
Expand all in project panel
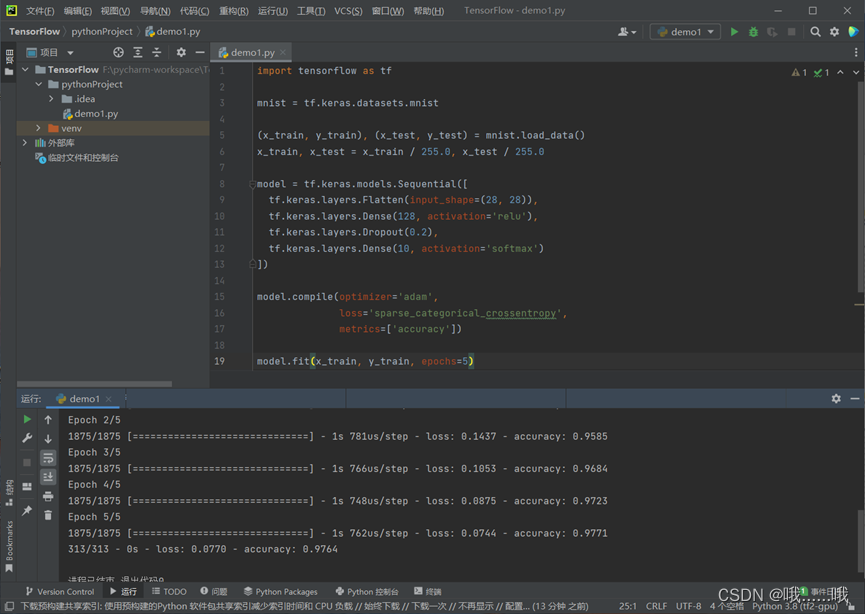point(138,52)
